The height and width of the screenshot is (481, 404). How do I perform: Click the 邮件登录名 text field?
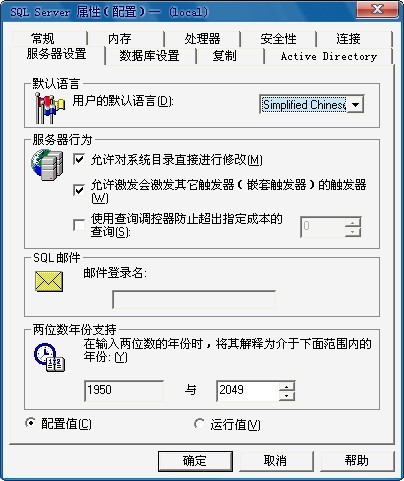[194, 300]
